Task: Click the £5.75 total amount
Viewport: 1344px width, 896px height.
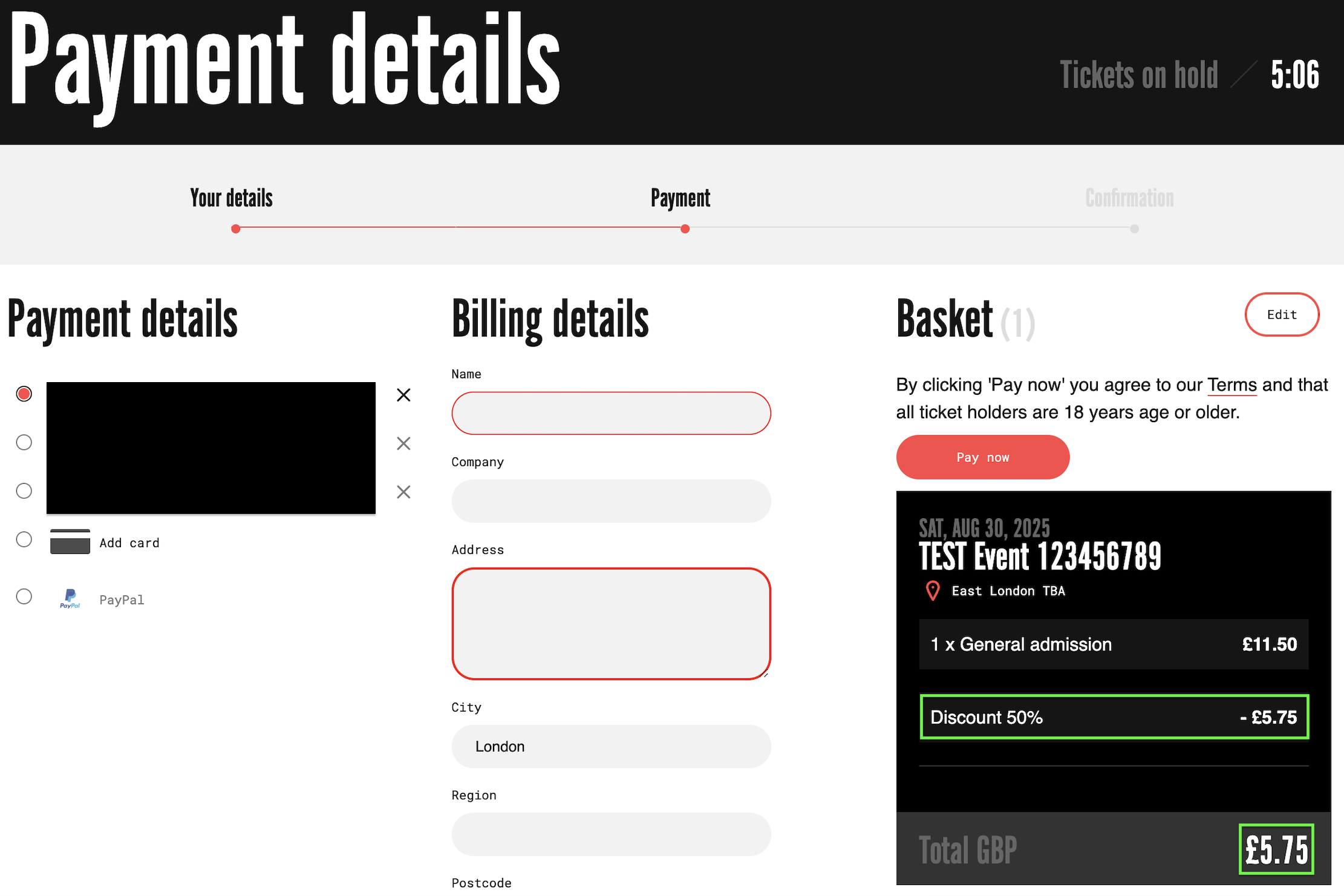Action: [1276, 849]
